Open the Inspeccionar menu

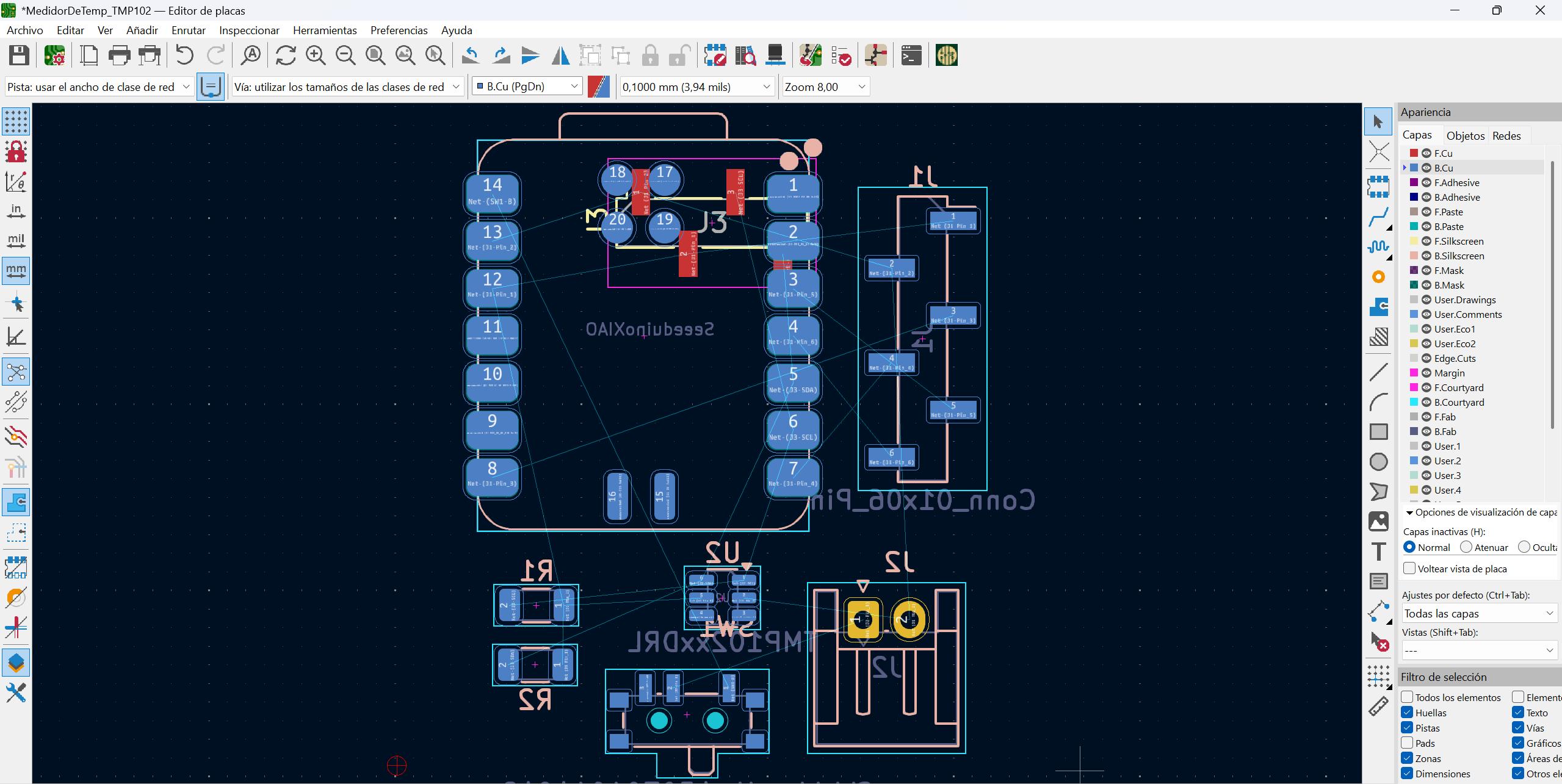pos(249,30)
